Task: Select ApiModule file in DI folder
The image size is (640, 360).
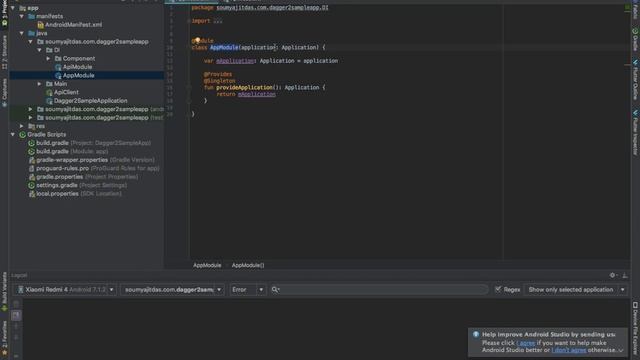Action: [x=77, y=67]
